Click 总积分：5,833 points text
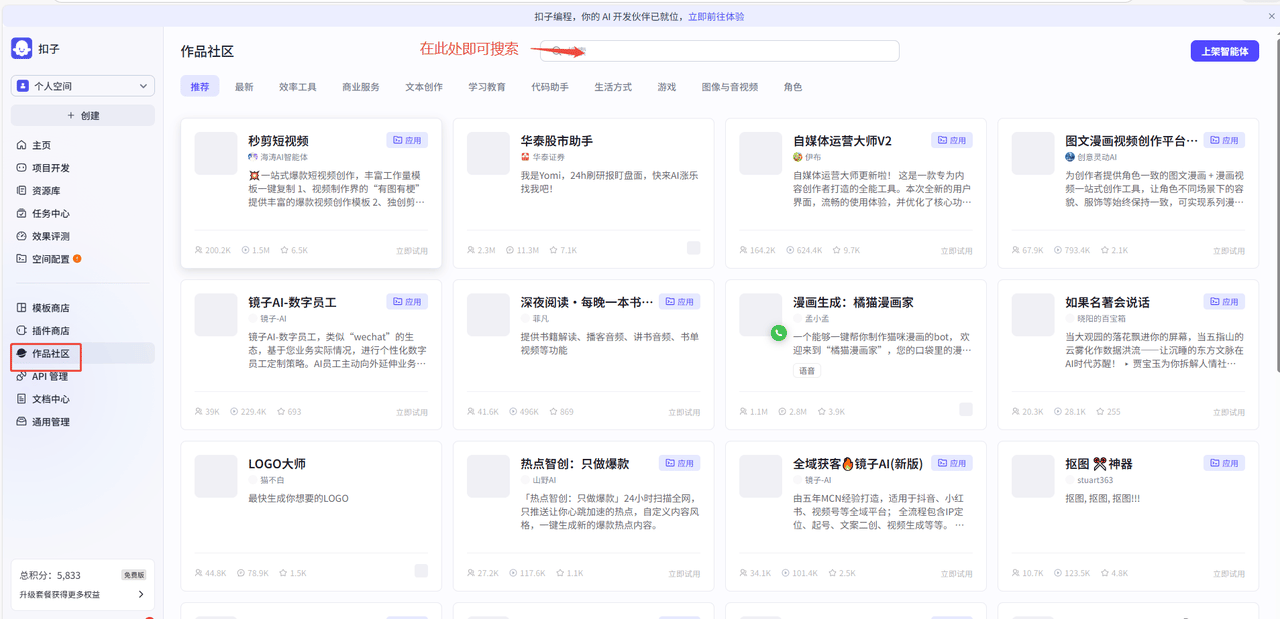Screen dimensions: 1280x619 click(51, 576)
